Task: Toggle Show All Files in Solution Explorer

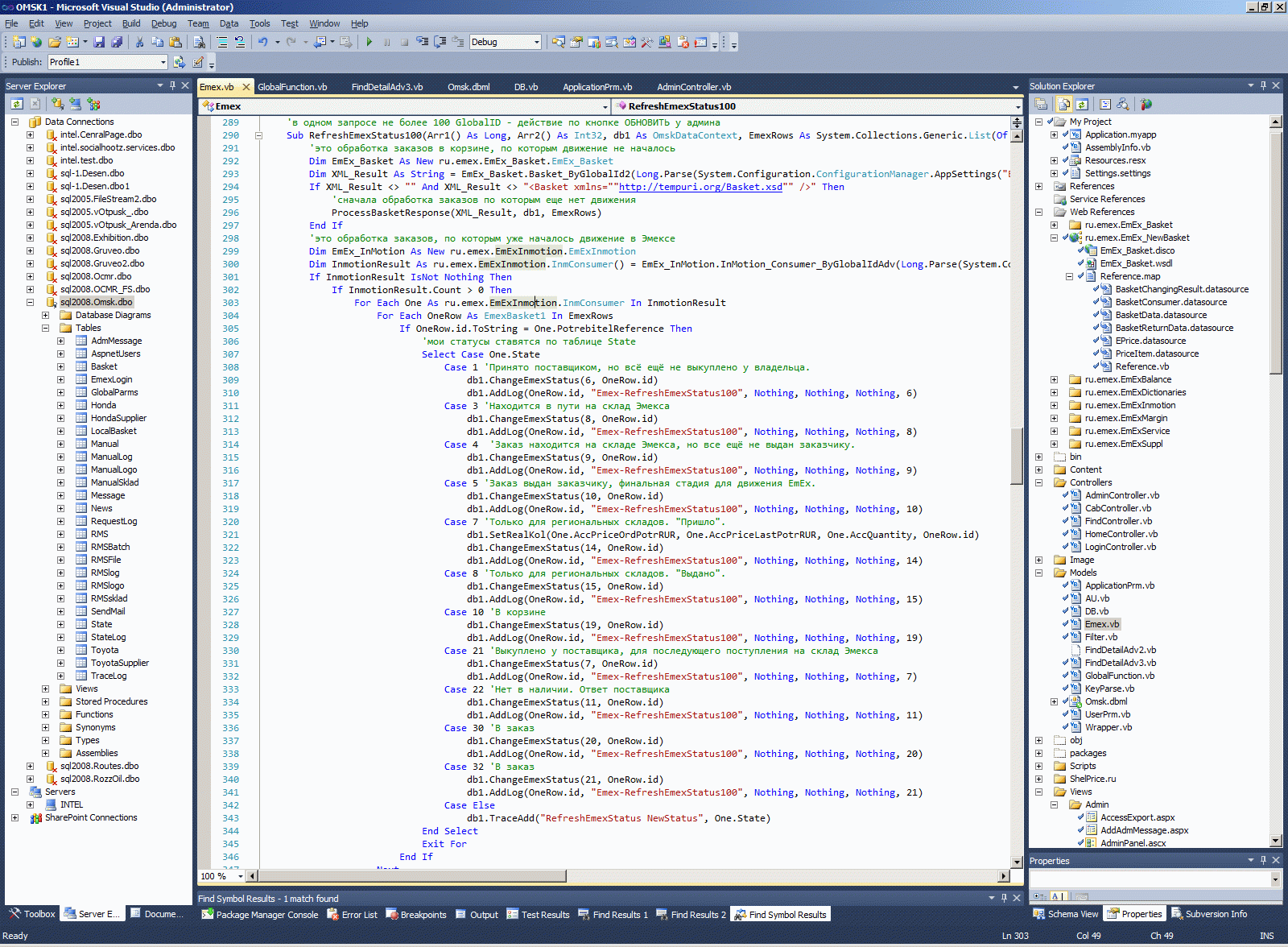Action: pos(1064,104)
